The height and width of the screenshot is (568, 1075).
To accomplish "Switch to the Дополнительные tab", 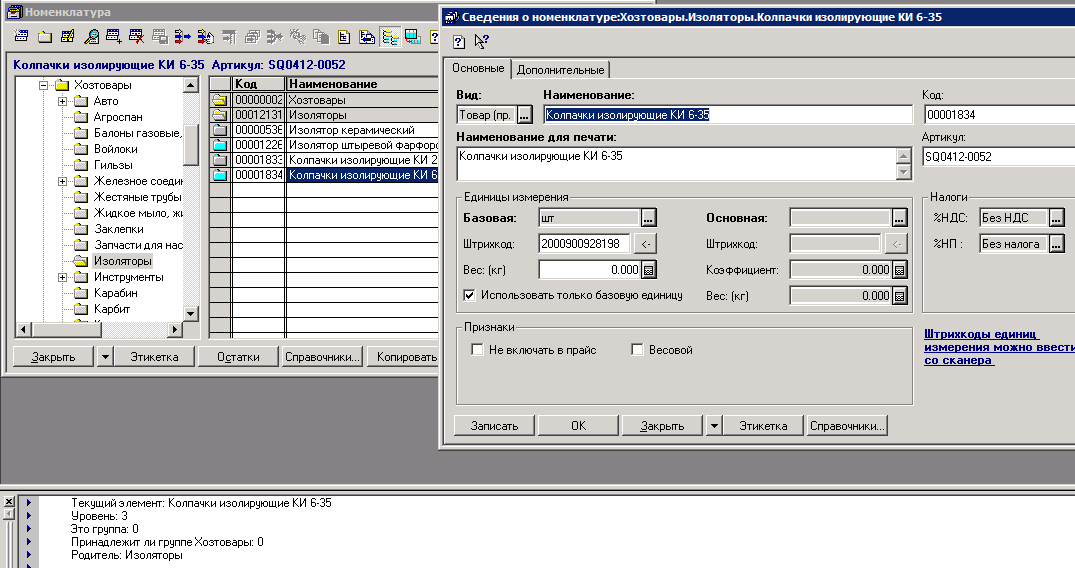I will point(560,70).
